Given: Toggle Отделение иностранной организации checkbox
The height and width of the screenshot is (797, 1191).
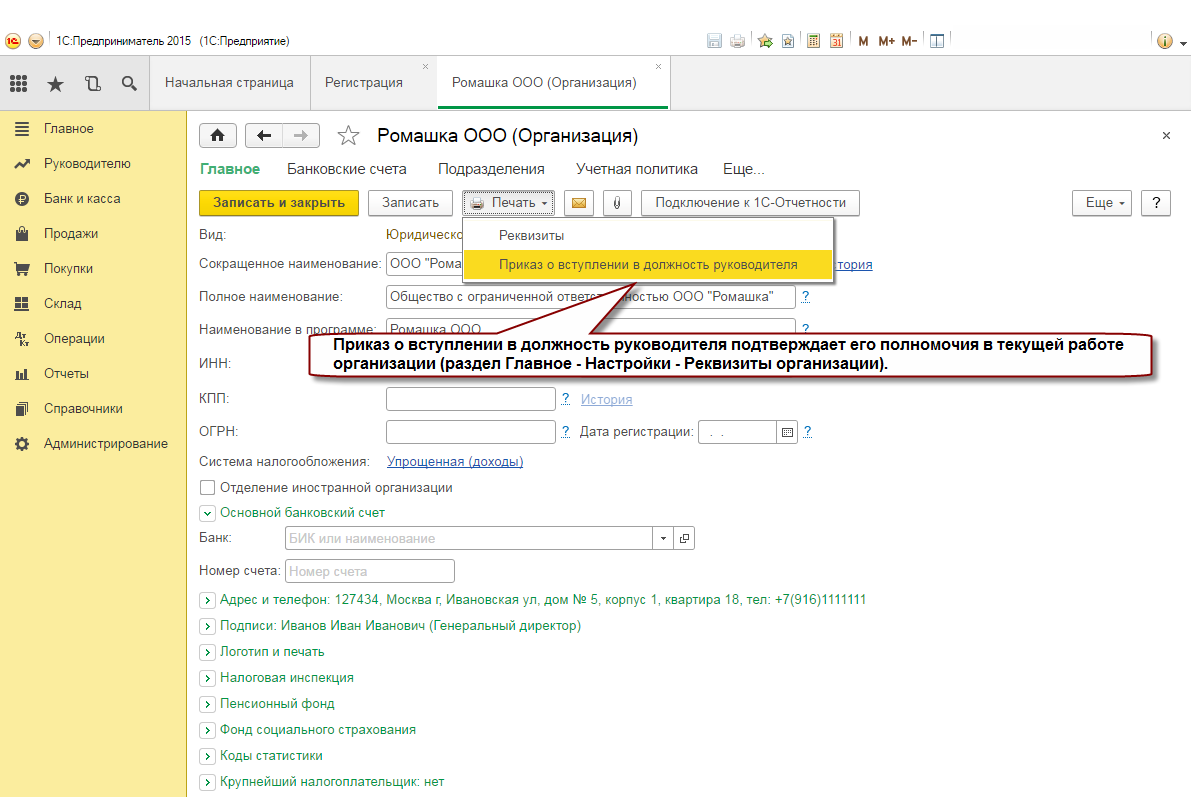Looking at the screenshot, I should click(207, 488).
